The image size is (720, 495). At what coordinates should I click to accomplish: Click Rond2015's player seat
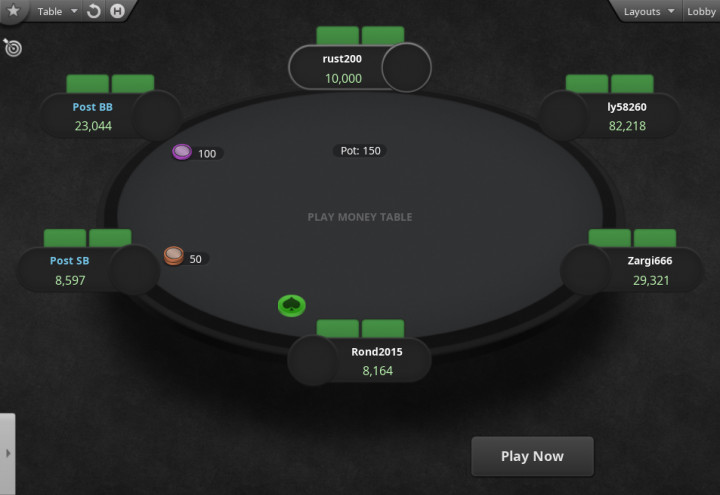(x=359, y=360)
